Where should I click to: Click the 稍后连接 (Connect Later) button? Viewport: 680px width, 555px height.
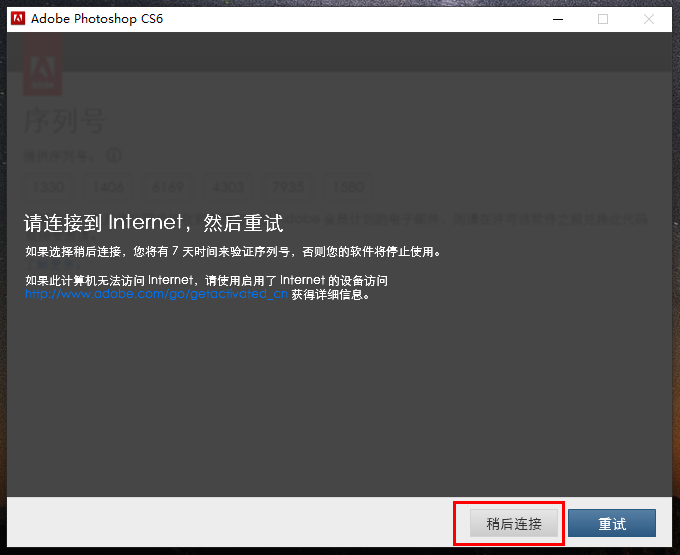pyautogui.click(x=514, y=523)
